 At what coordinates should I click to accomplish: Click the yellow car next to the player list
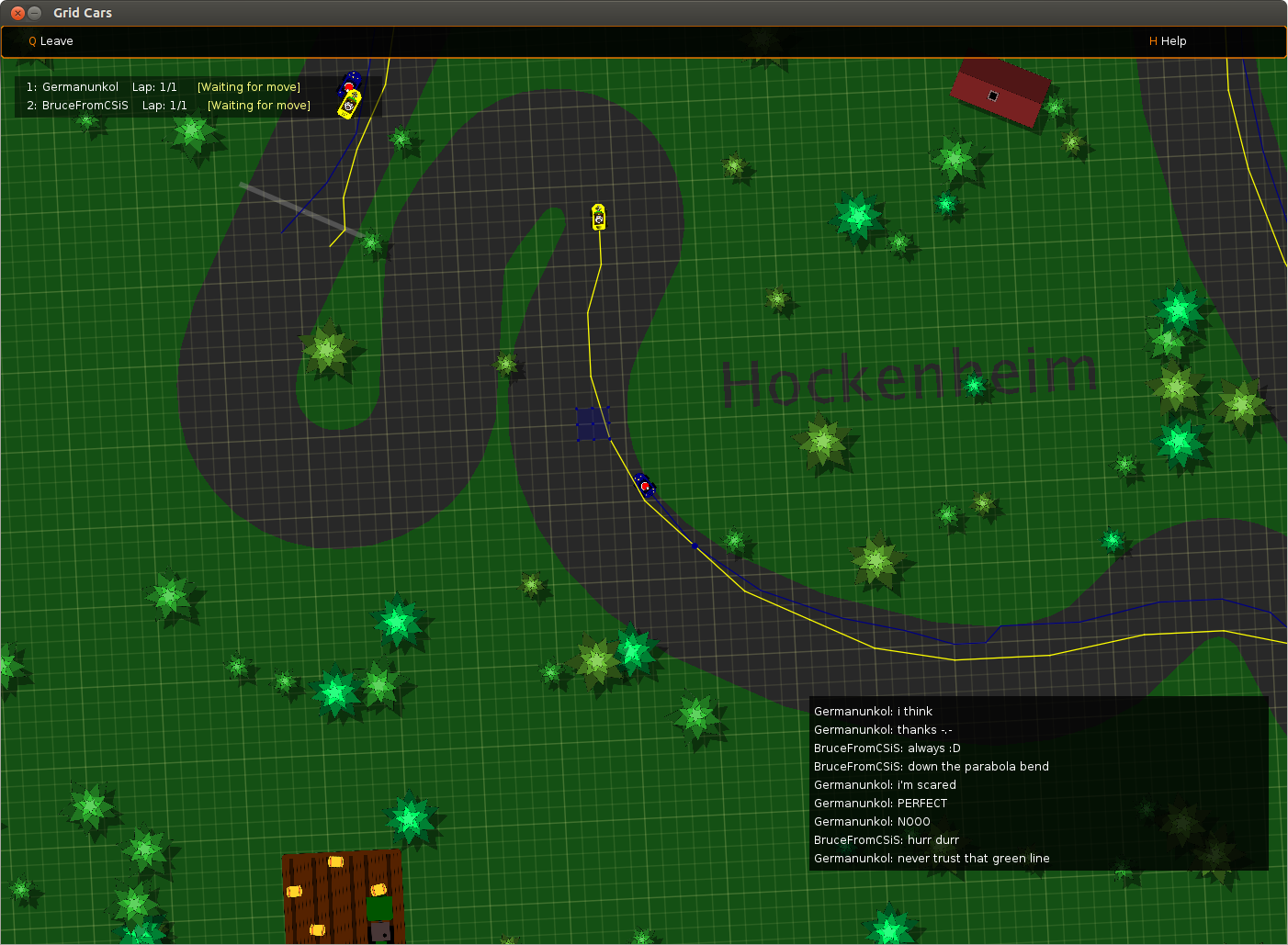pos(349,105)
